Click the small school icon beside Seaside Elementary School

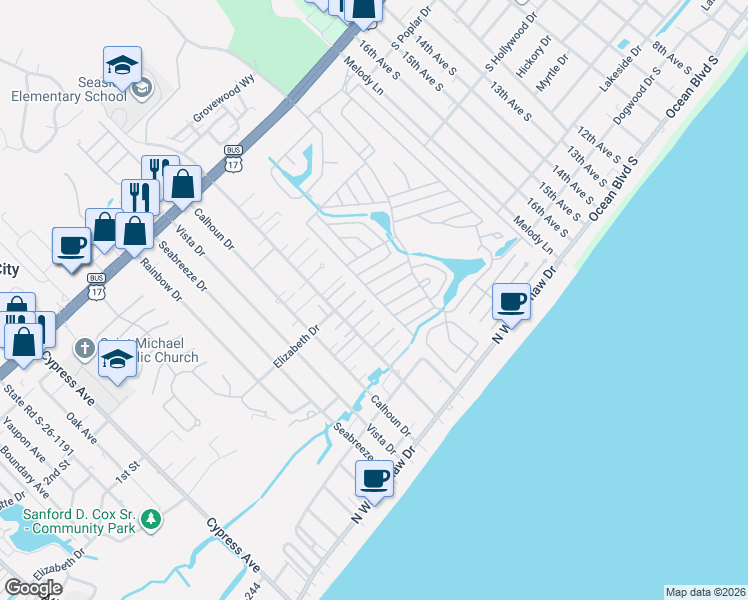click(142, 88)
